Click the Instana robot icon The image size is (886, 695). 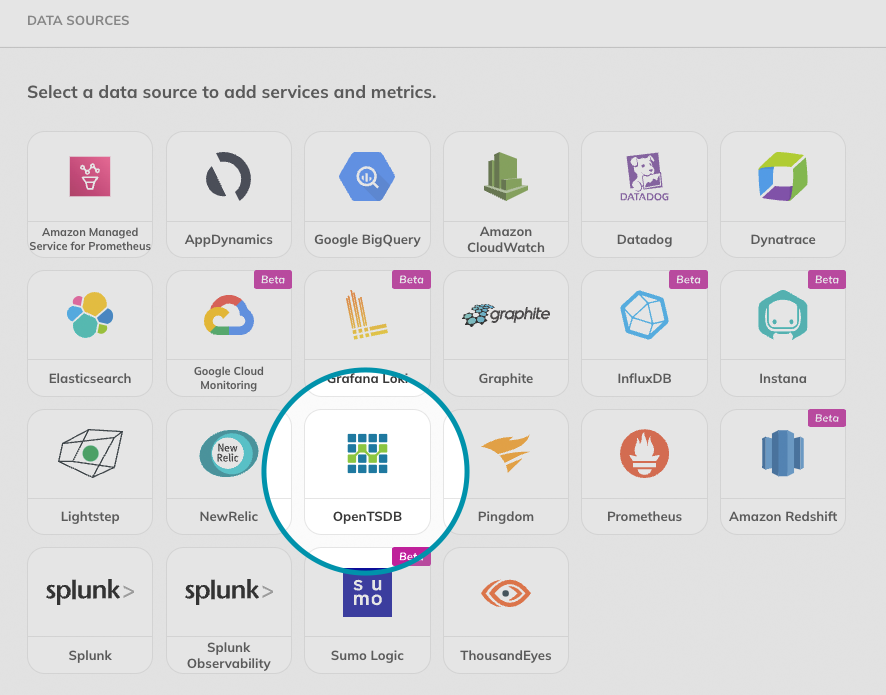[x=782, y=315]
